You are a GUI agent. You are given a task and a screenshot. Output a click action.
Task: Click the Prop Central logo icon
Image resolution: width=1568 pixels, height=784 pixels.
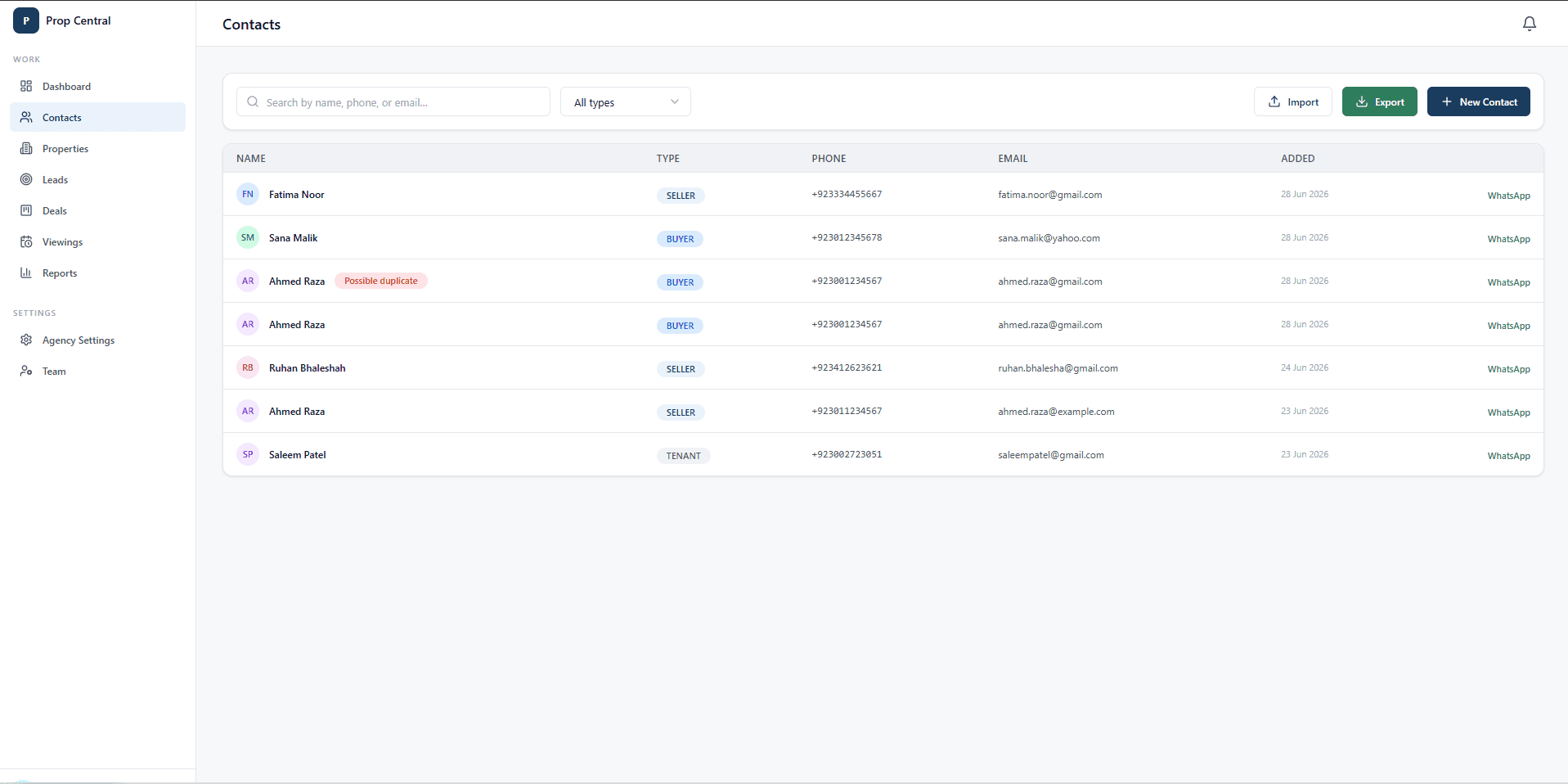[x=26, y=20]
